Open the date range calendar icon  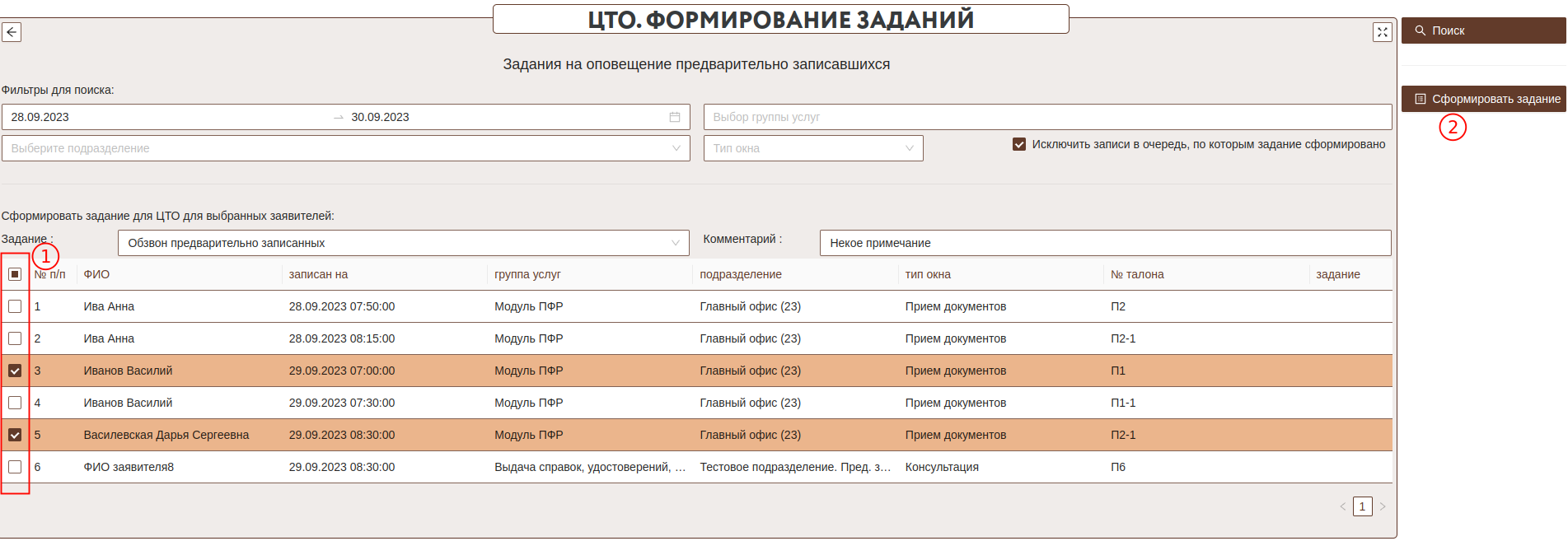[674, 117]
